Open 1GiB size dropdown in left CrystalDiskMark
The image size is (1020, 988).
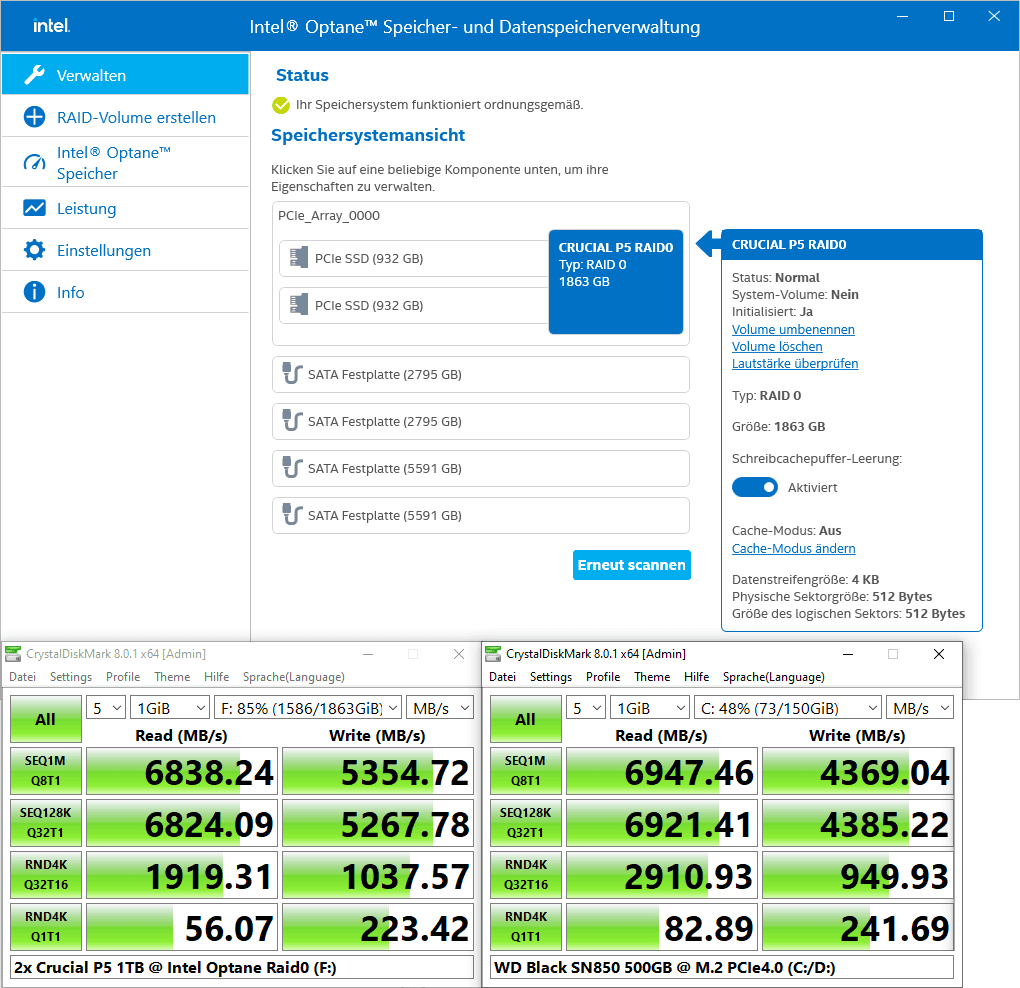click(170, 708)
